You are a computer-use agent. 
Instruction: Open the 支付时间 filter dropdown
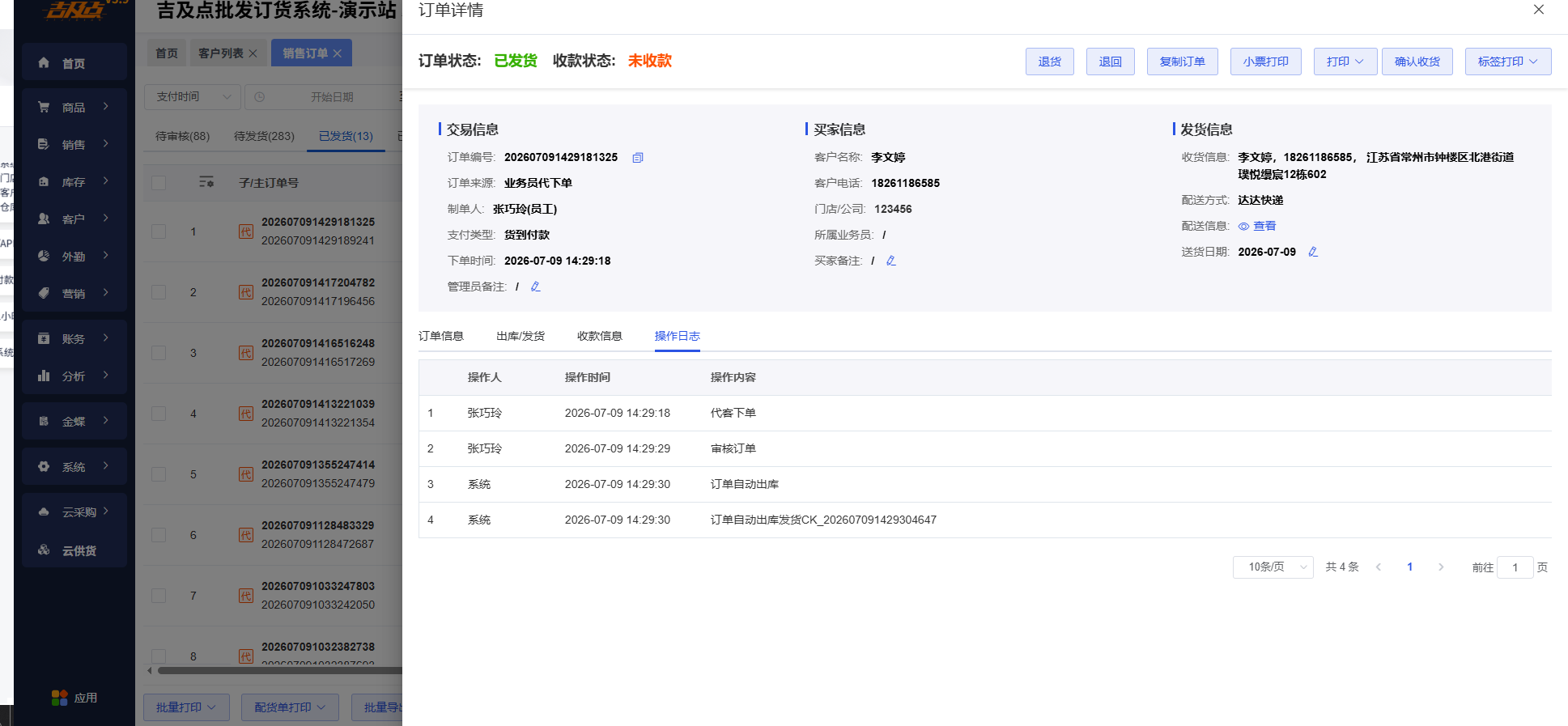coord(193,97)
